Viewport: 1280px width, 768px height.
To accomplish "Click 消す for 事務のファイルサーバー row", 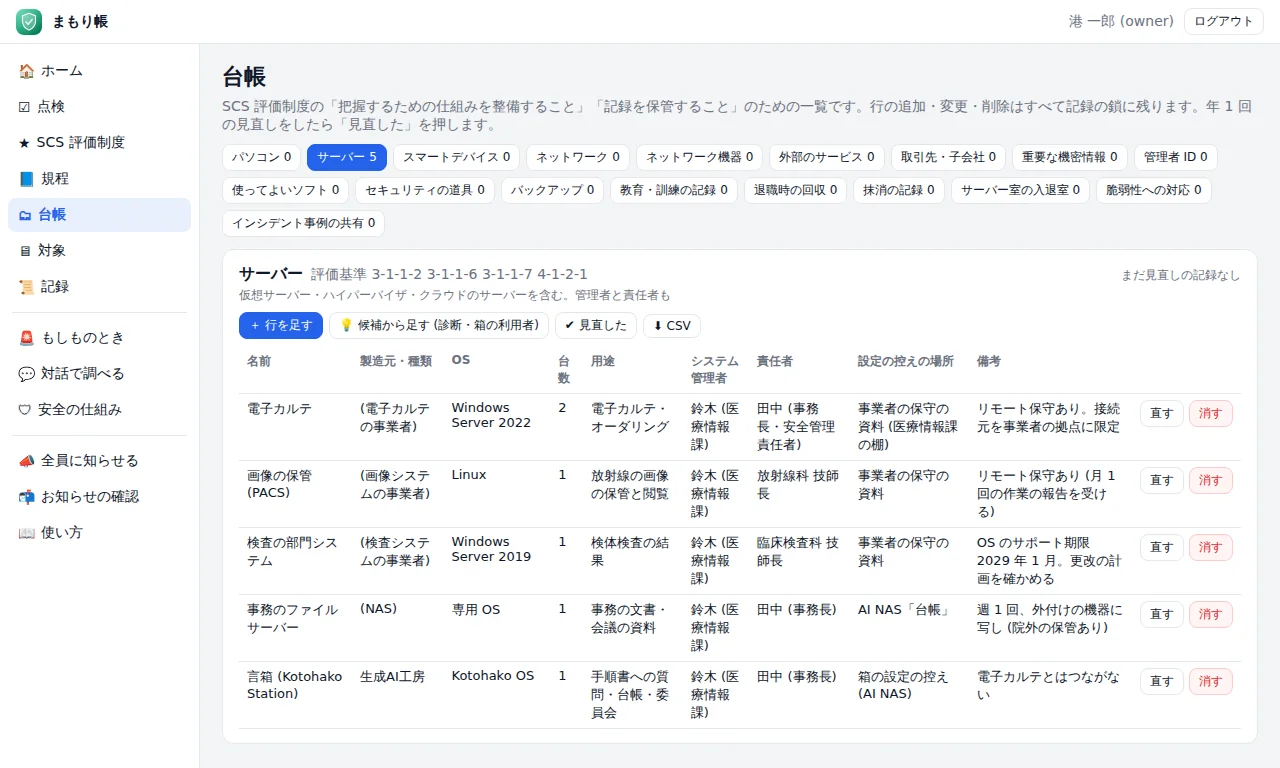I will (x=1211, y=615).
